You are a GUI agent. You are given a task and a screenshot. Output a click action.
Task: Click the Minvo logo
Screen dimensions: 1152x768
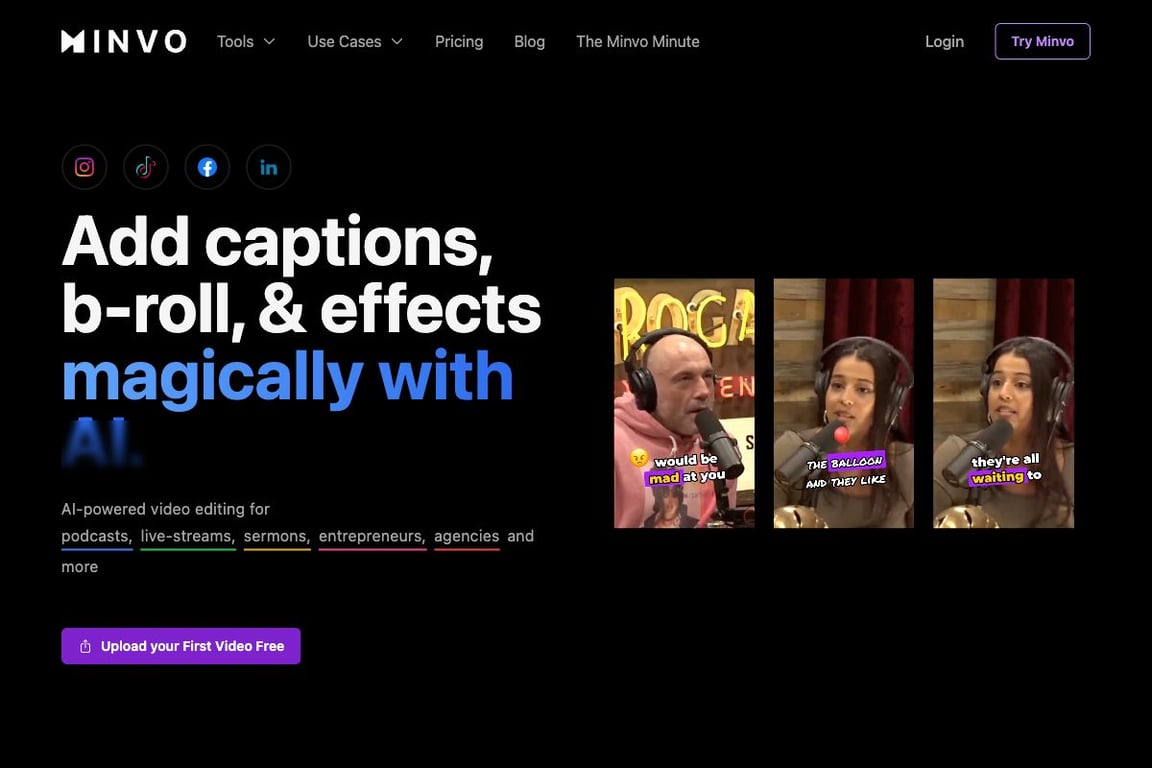[123, 41]
